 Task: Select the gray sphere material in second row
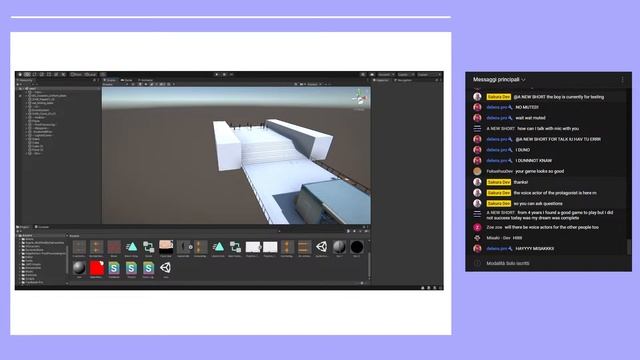pos(79,268)
